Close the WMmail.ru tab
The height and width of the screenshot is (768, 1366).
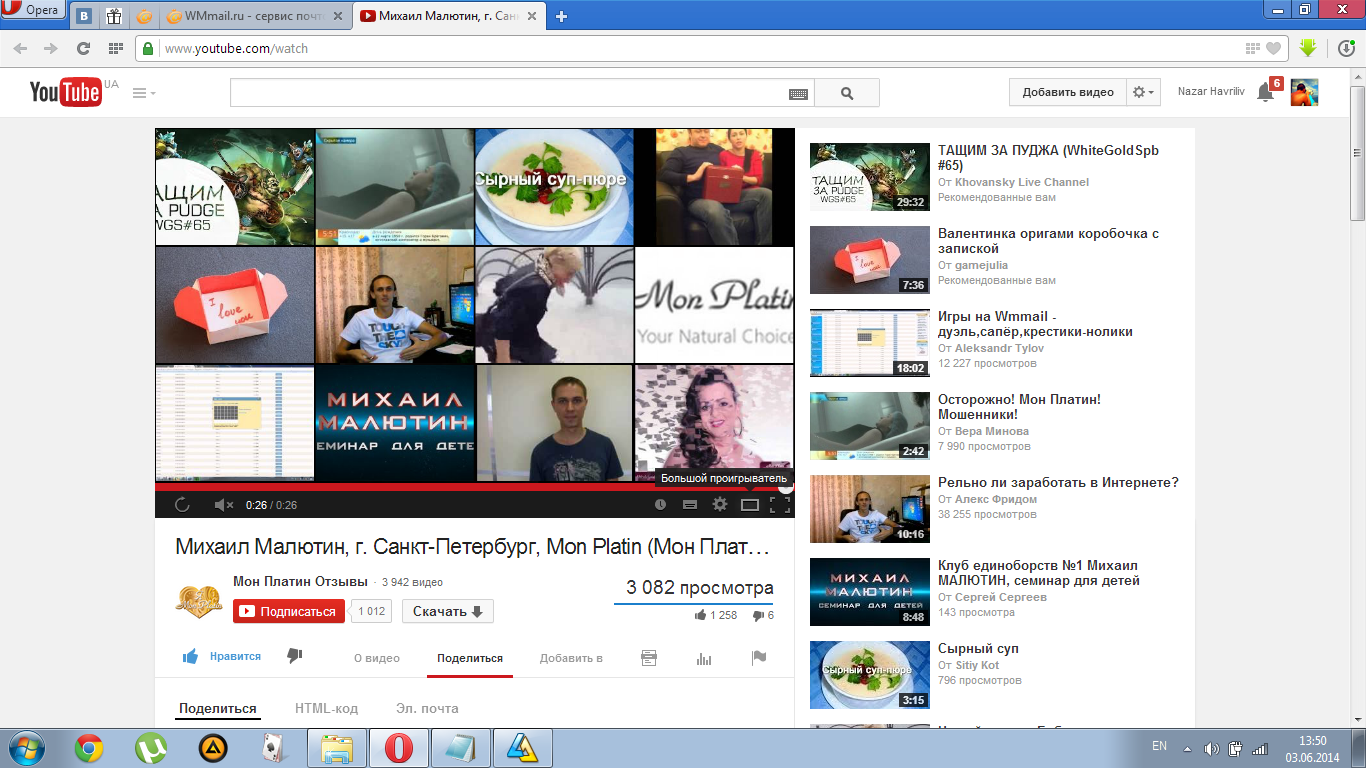point(339,16)
